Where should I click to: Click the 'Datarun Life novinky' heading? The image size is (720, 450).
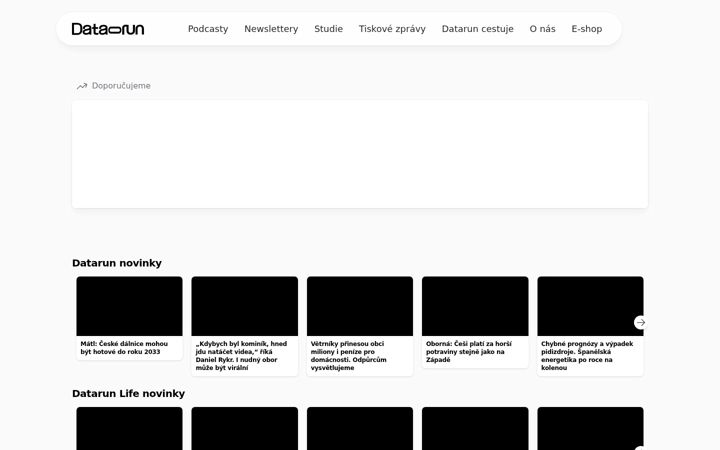(129, 394)
